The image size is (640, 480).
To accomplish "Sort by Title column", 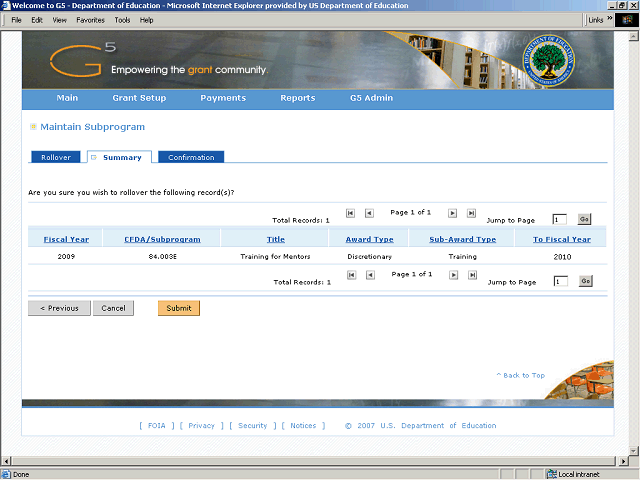I will click(276, 240).
